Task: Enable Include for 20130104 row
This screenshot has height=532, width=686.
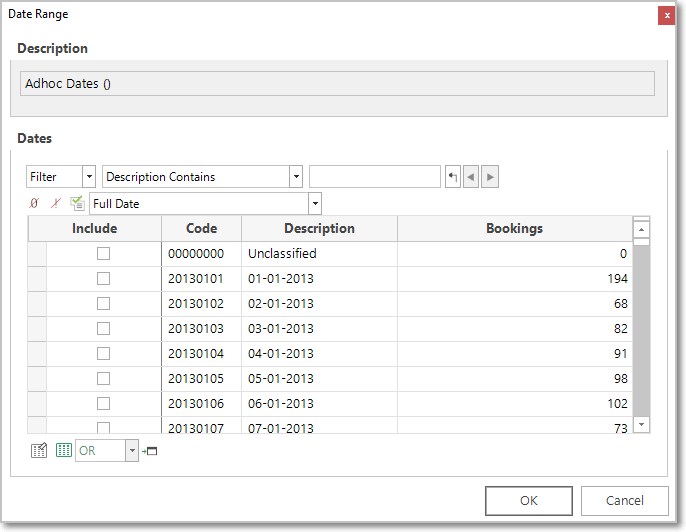Action: click(103, 353)
